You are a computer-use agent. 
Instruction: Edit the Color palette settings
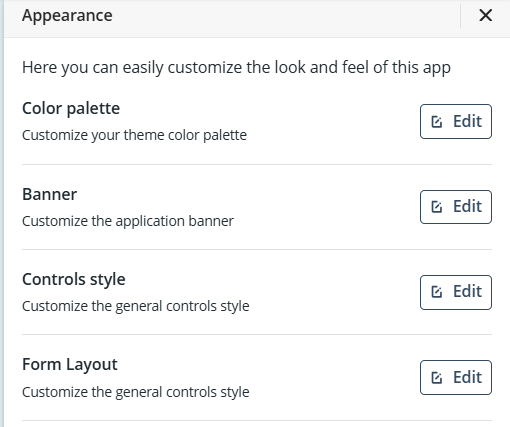click(x=456, y=121)
